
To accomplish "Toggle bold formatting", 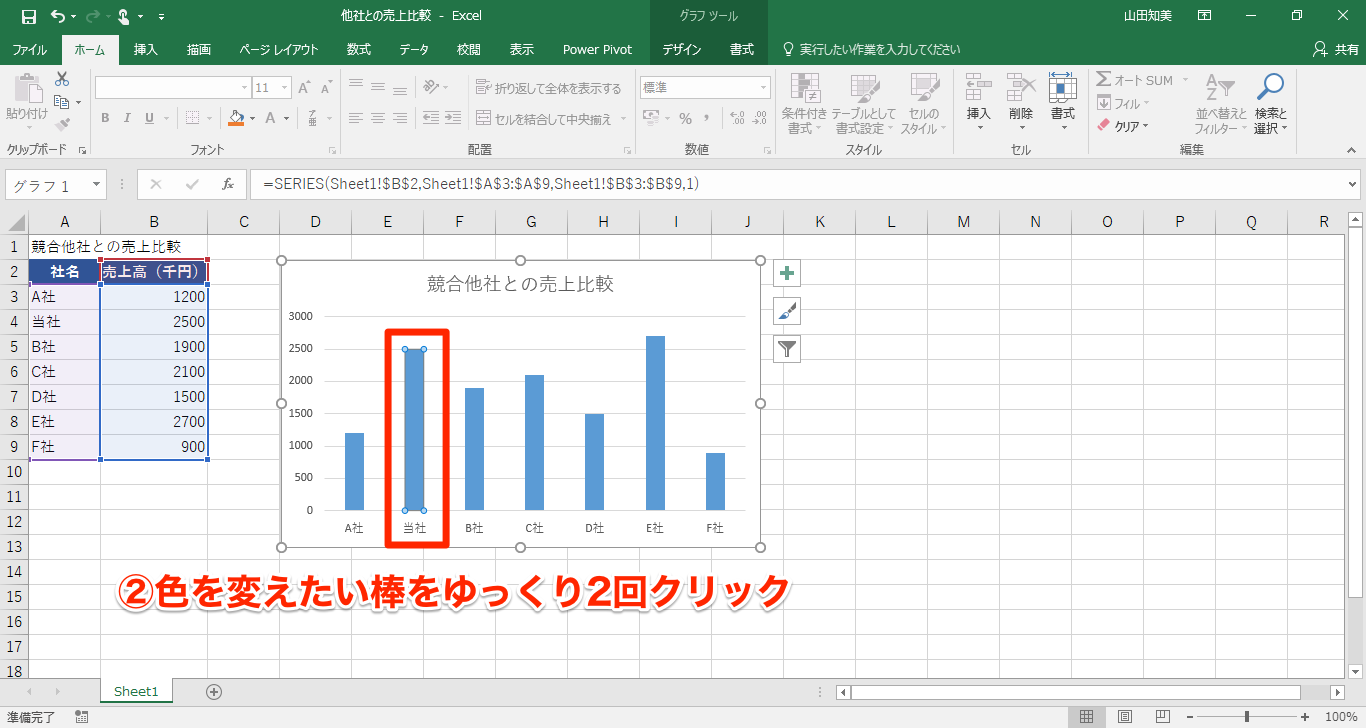I will (105, 118).
